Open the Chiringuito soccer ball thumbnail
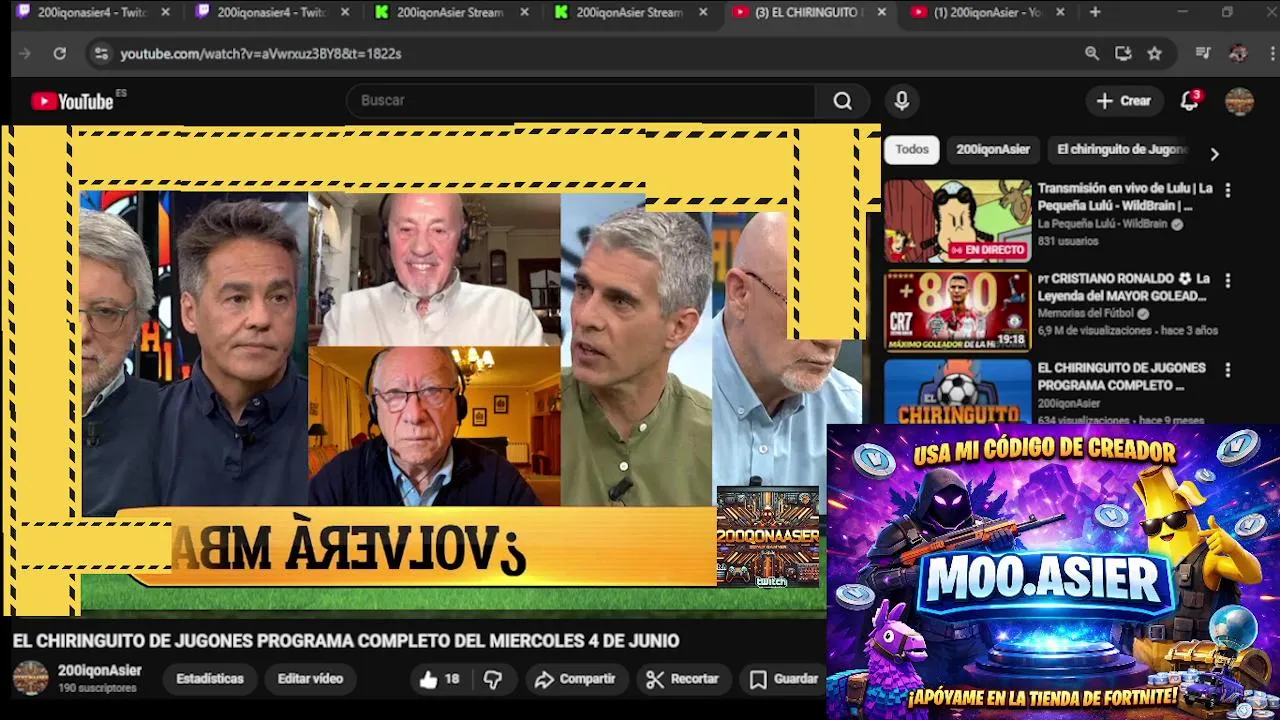Screen dimensions: 1280x720 957,391
